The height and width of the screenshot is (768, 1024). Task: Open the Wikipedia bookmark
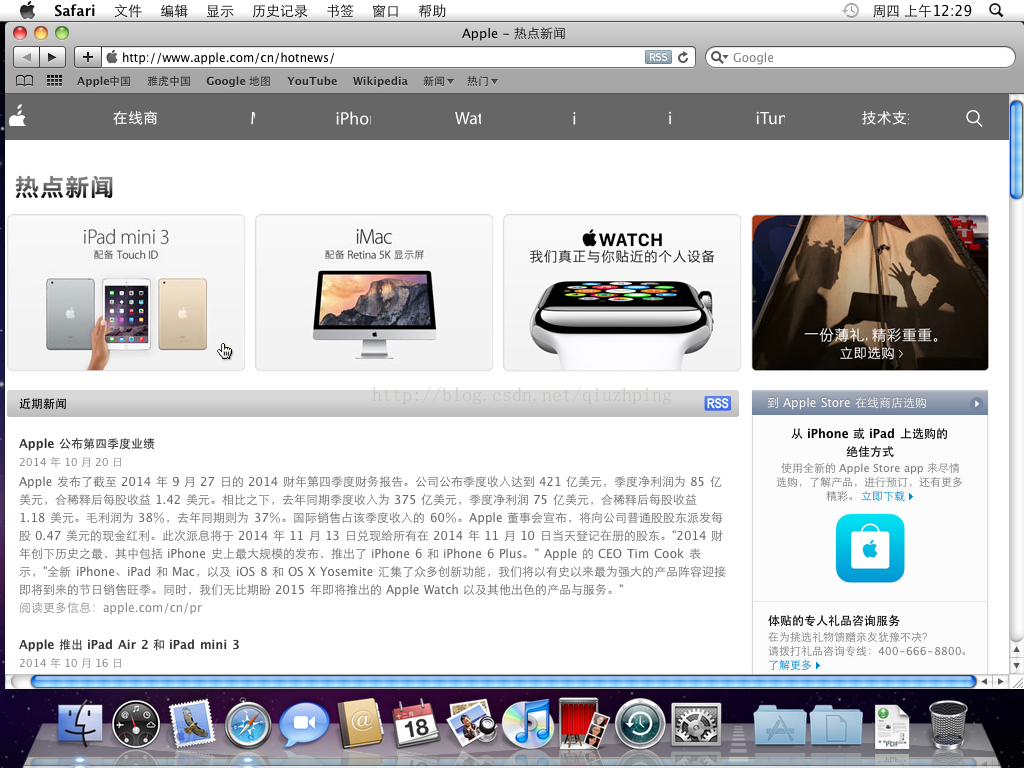380,81
